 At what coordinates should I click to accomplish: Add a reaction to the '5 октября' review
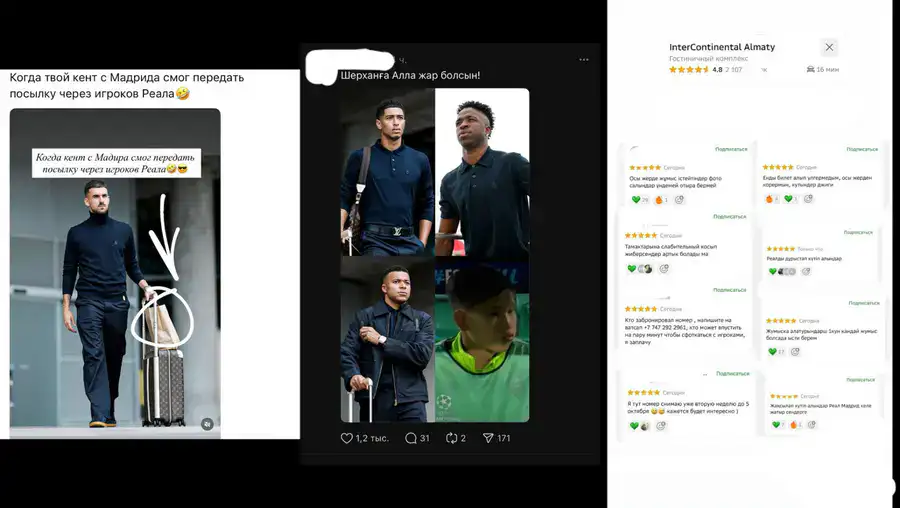click(x=661, y=426)
